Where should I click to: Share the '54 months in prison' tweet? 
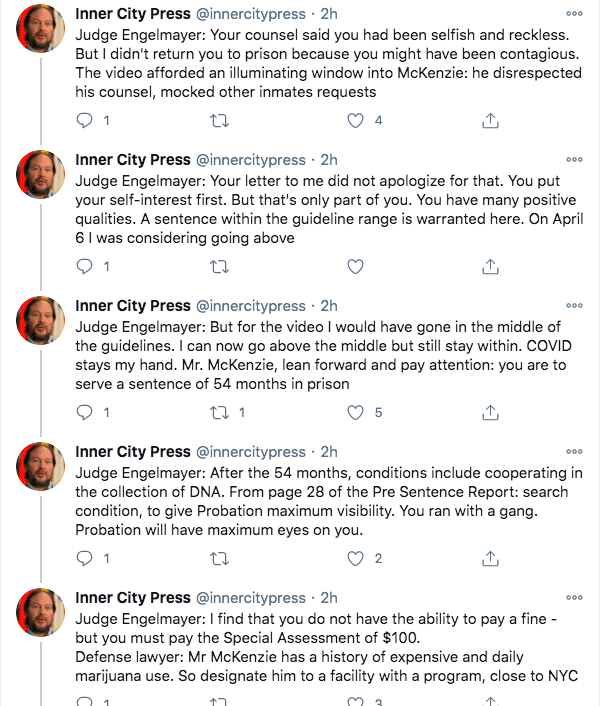(490, 412)
